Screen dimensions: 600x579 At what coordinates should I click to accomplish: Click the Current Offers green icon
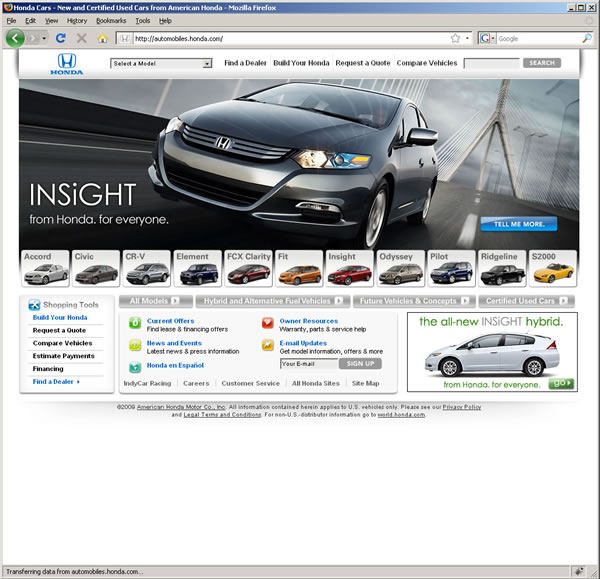click(x=136, y=322)
